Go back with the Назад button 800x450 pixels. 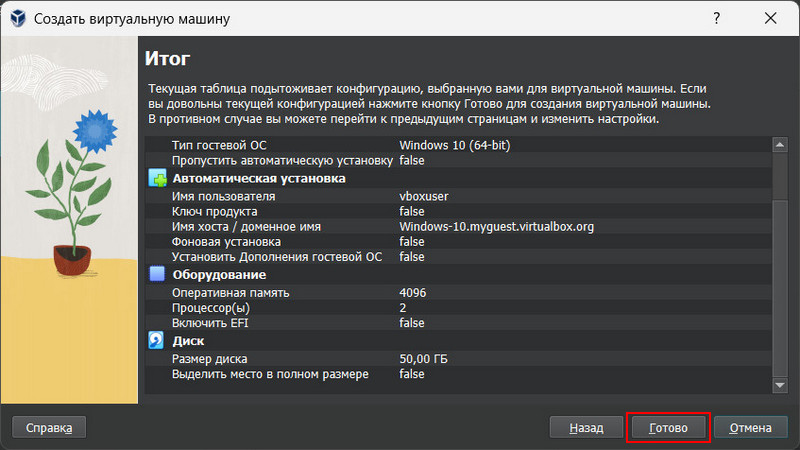(x=586, y=428)
